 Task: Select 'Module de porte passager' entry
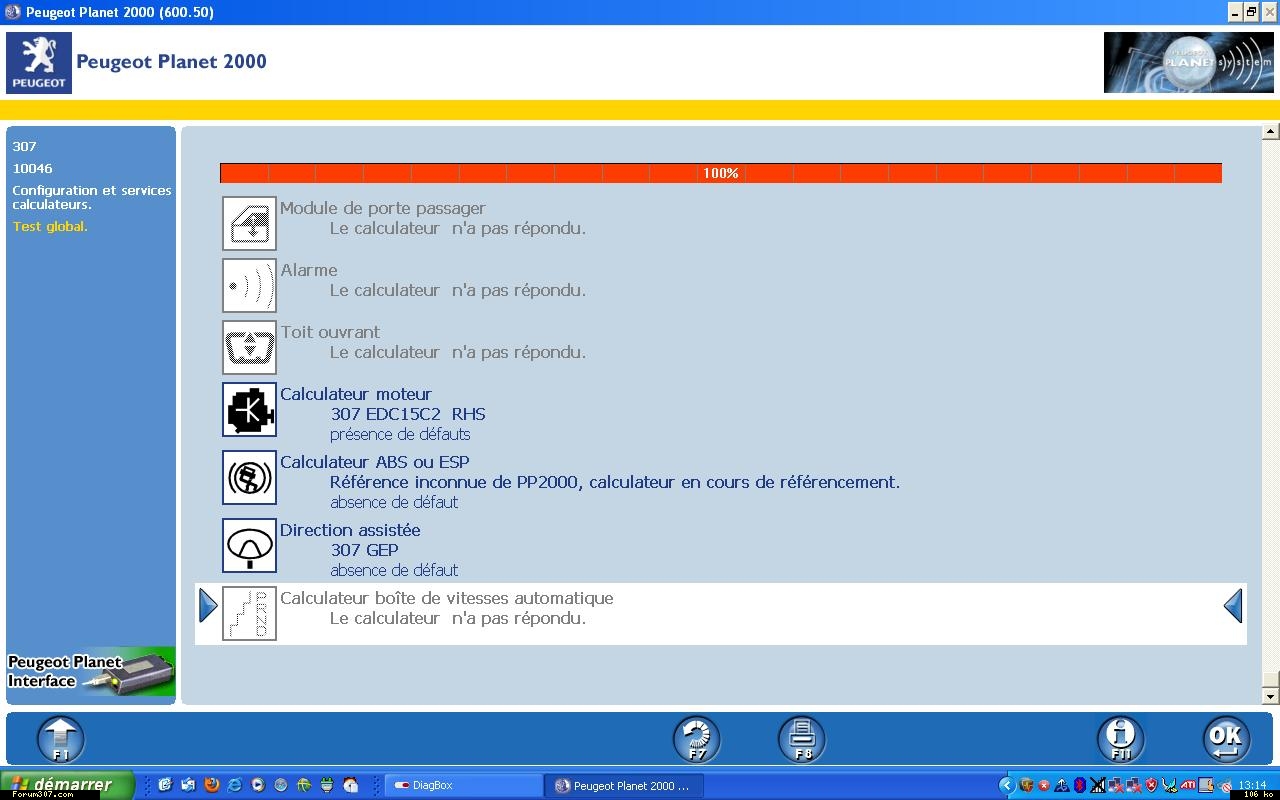[x=383, y=208]
